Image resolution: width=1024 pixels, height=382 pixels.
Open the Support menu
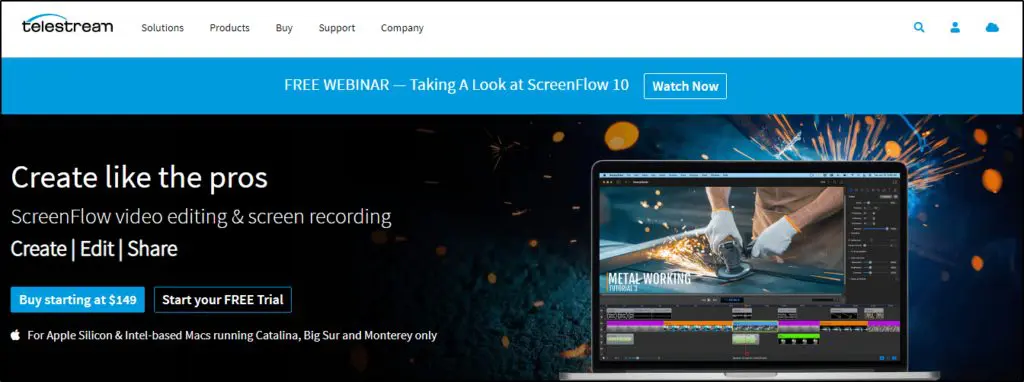click(337, 28)
